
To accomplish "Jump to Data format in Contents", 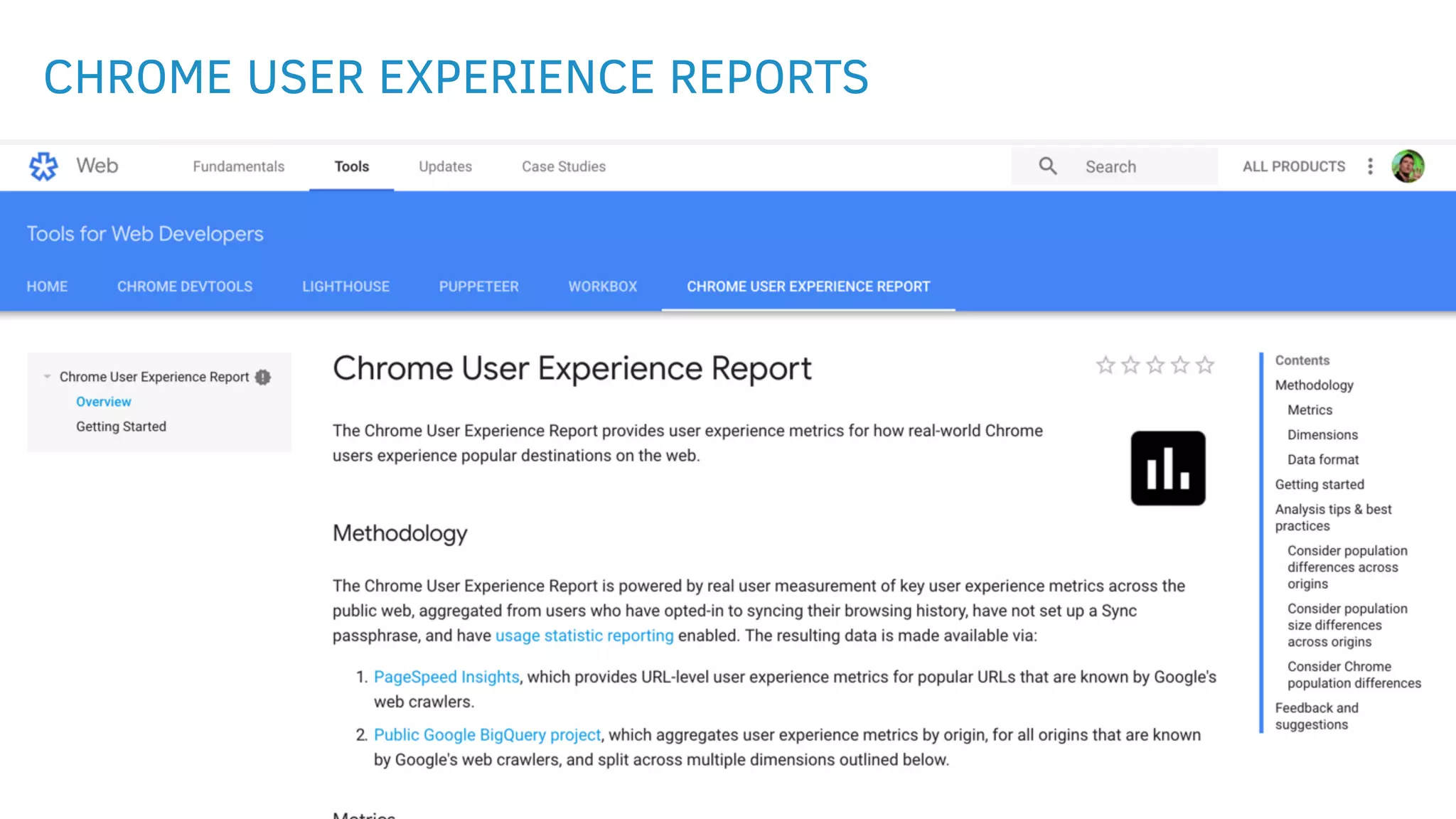I will click(x=1323, y=460).
